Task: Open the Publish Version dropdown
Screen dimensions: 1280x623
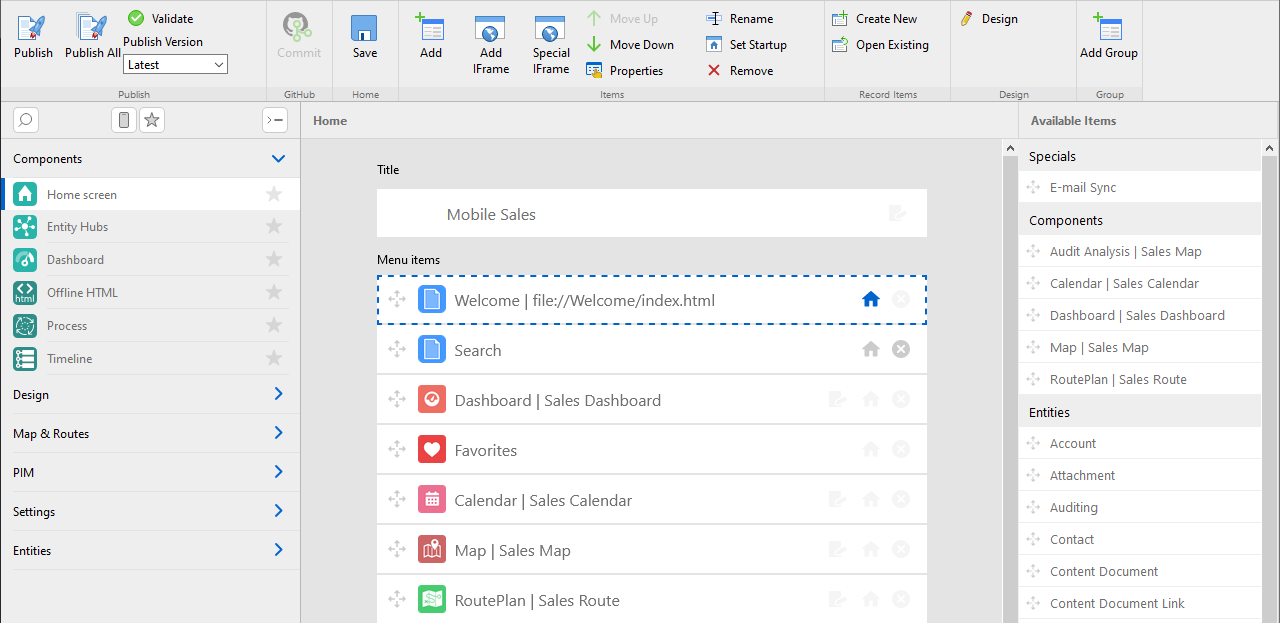Action: pyautogui.click(x=176, y=64)
